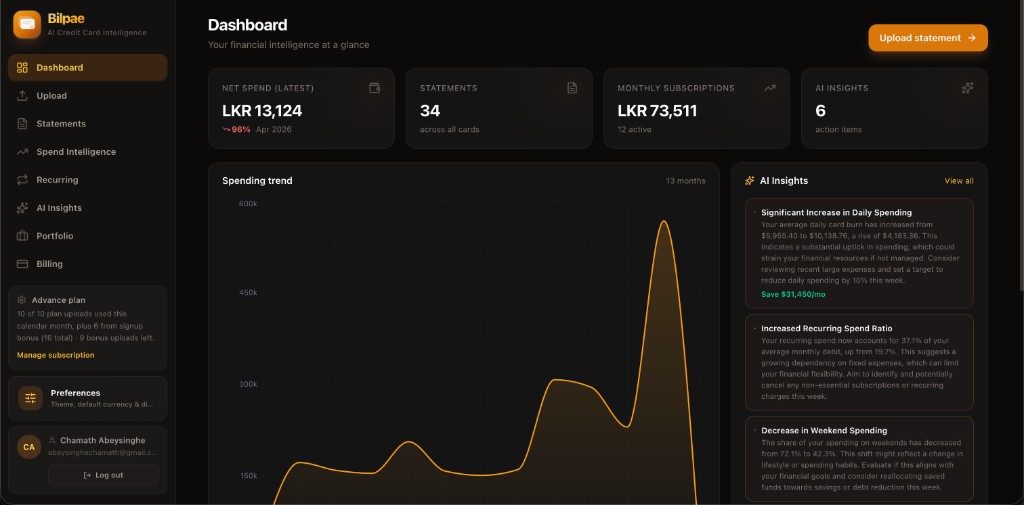Click the AI Credit Card Intelligence tagline
Screen dimensions: 1024x505
tap(97, 33)
